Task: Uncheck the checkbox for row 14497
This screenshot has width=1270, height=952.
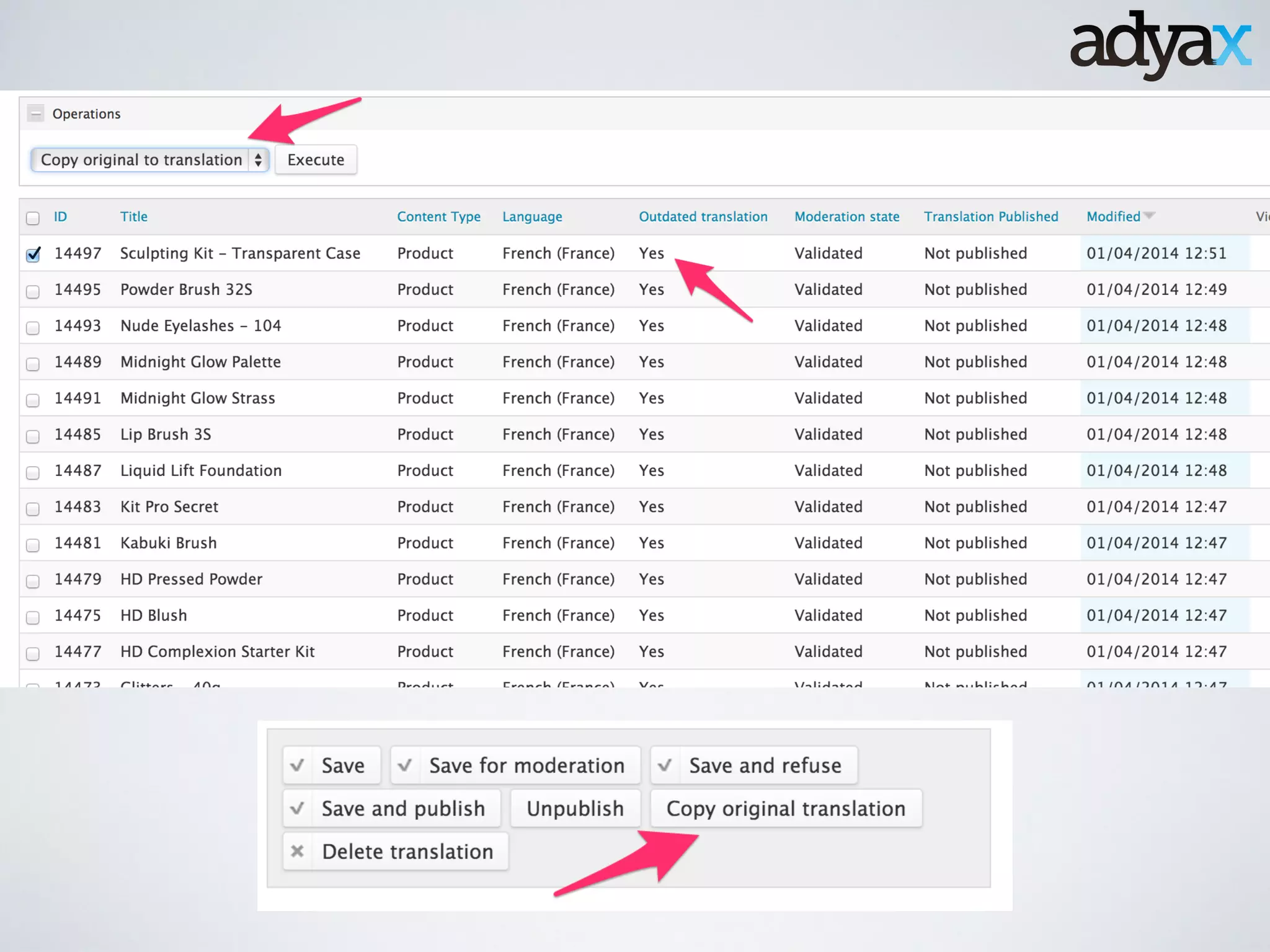Action: pyautogui.click(x=33, y=254)
